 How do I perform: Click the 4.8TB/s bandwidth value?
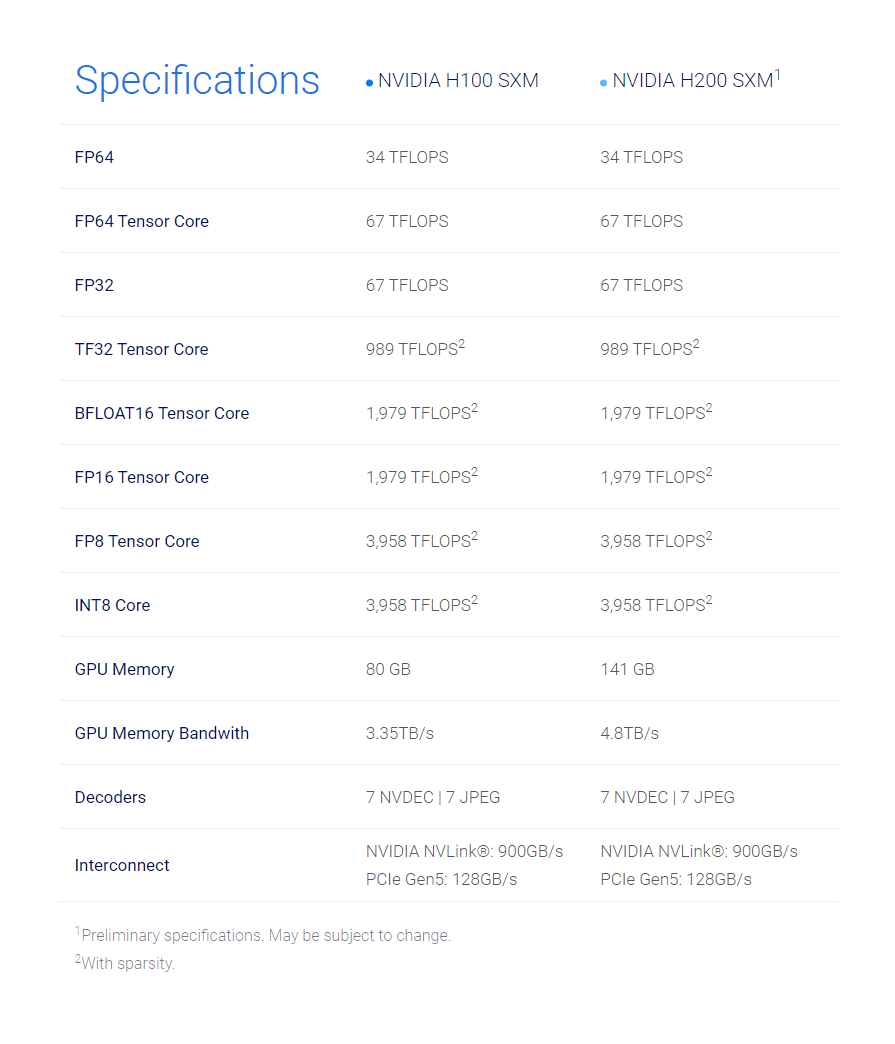629,733
